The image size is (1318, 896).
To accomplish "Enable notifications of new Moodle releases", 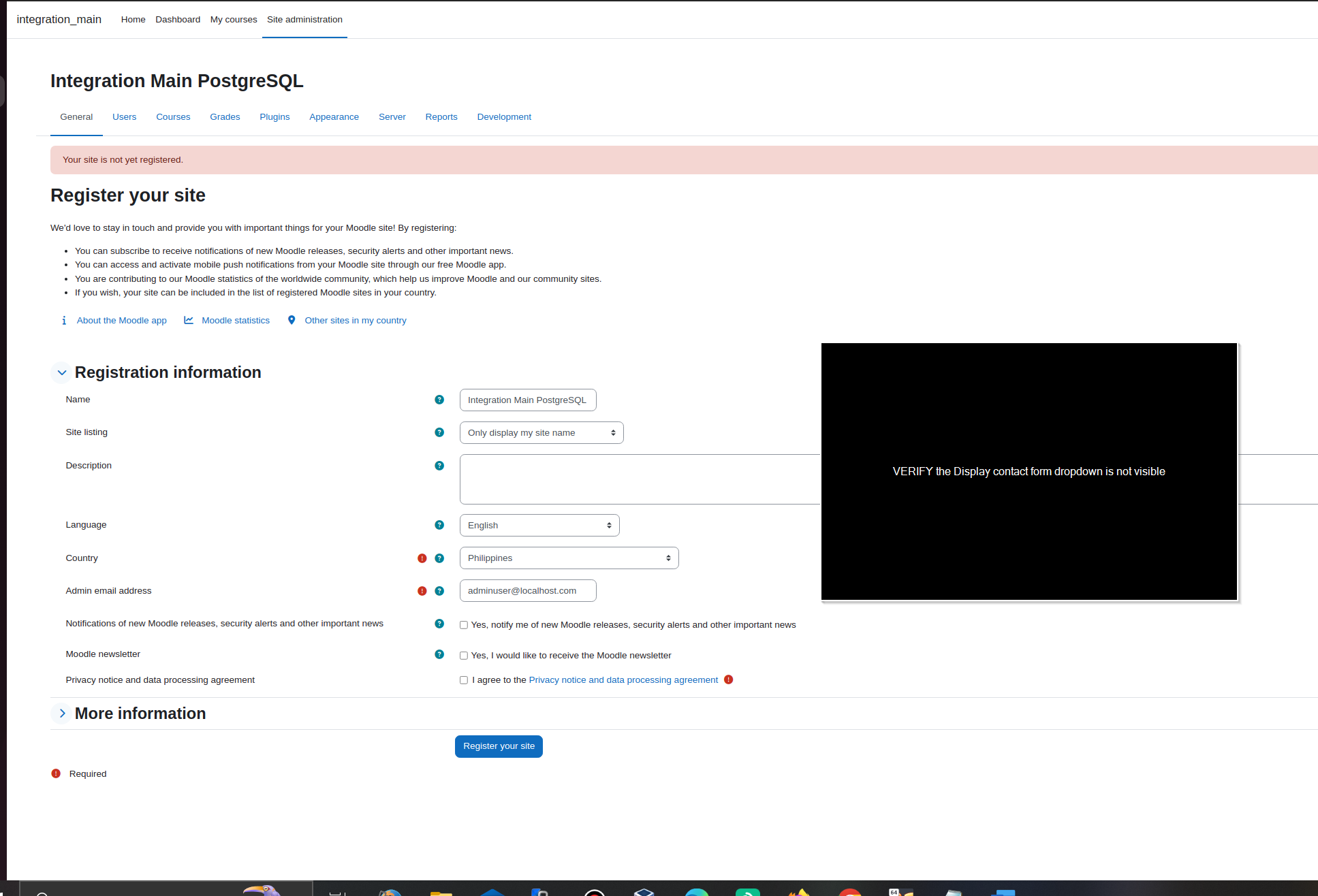I will point(464,625).
